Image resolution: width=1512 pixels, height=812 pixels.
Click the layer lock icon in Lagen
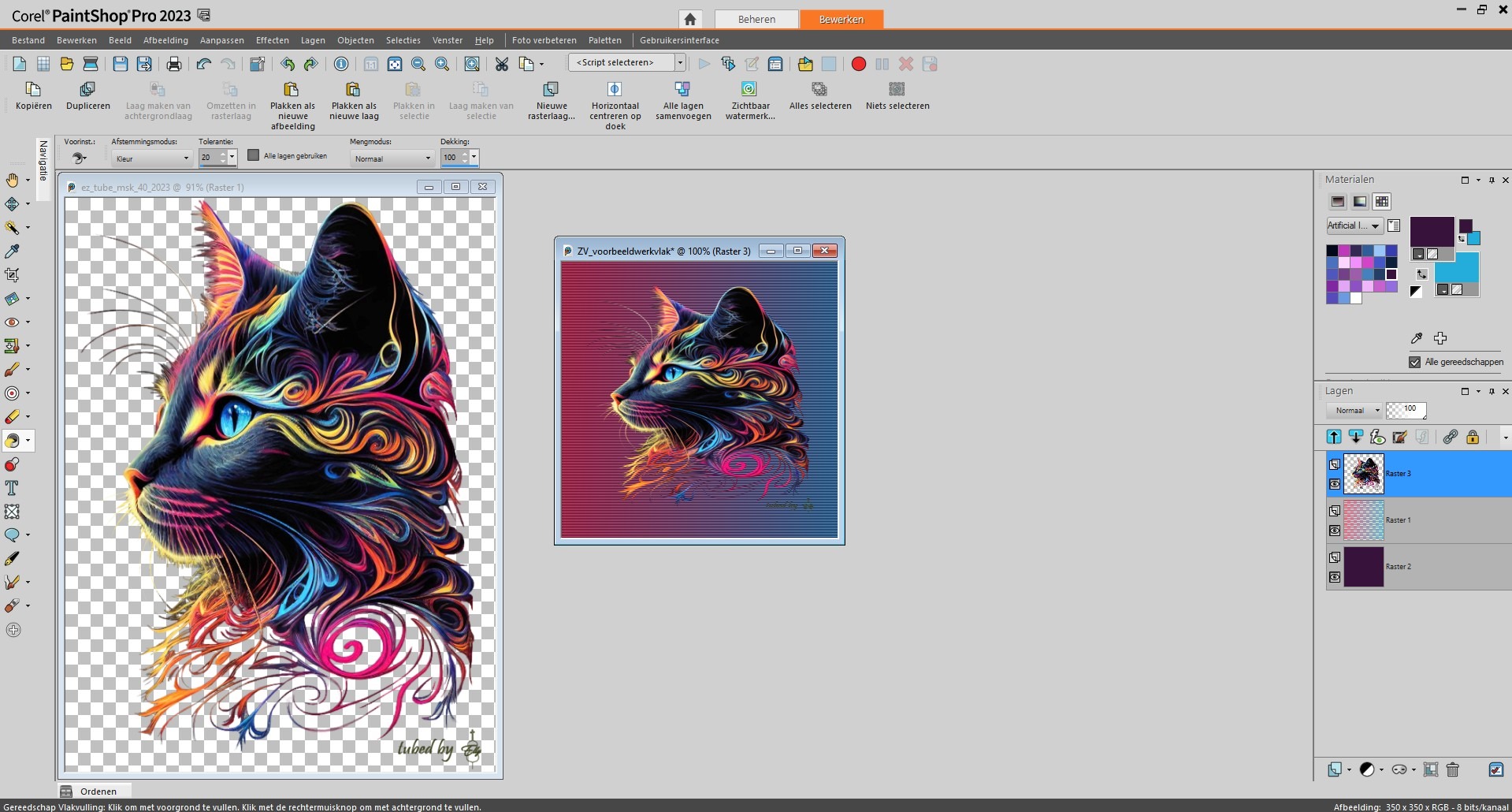coord(1472,437)
